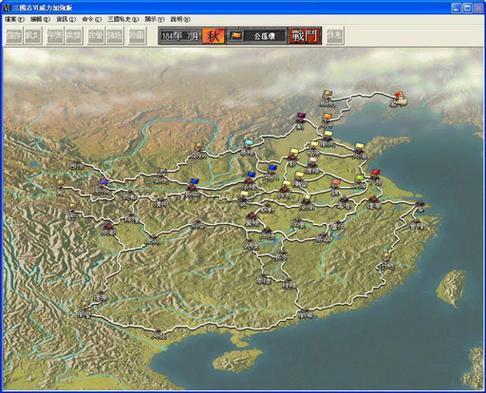486x393 pixels.
Task: Open the 顯示 (View) menu
Action: pyautogui.click(x=154, y=19)
